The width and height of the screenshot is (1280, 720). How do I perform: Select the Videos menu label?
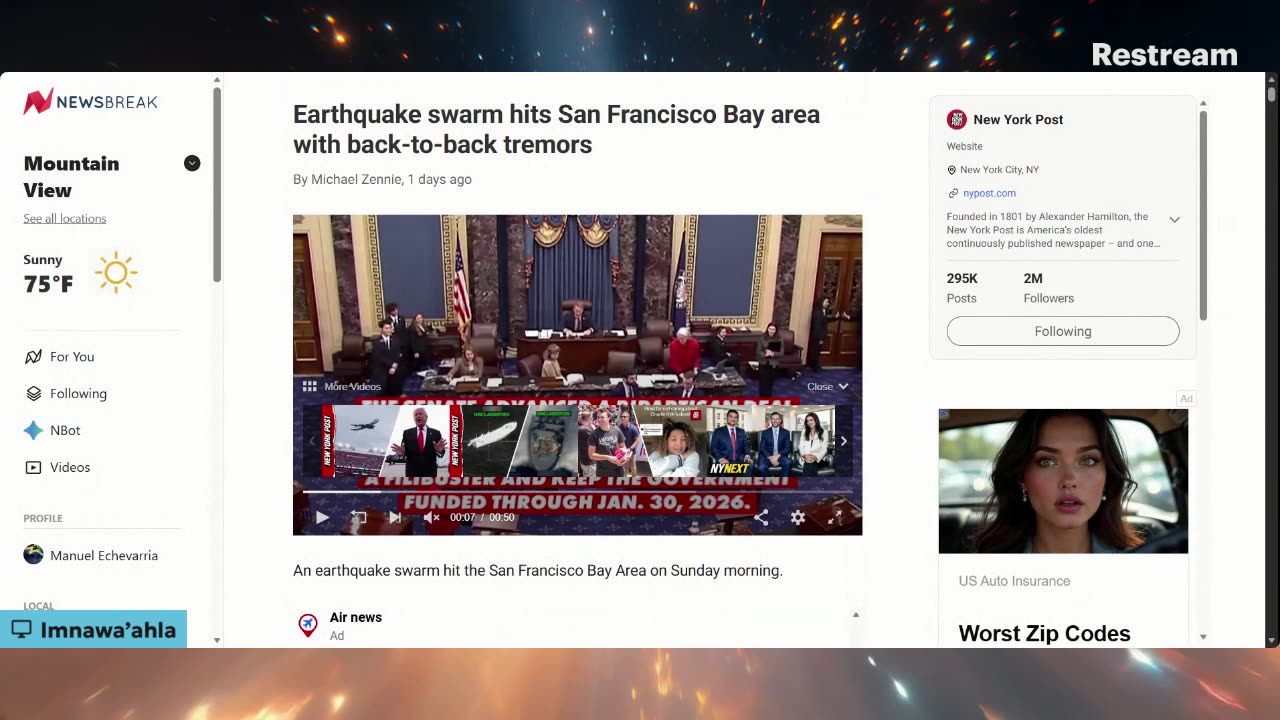(70, 467)
